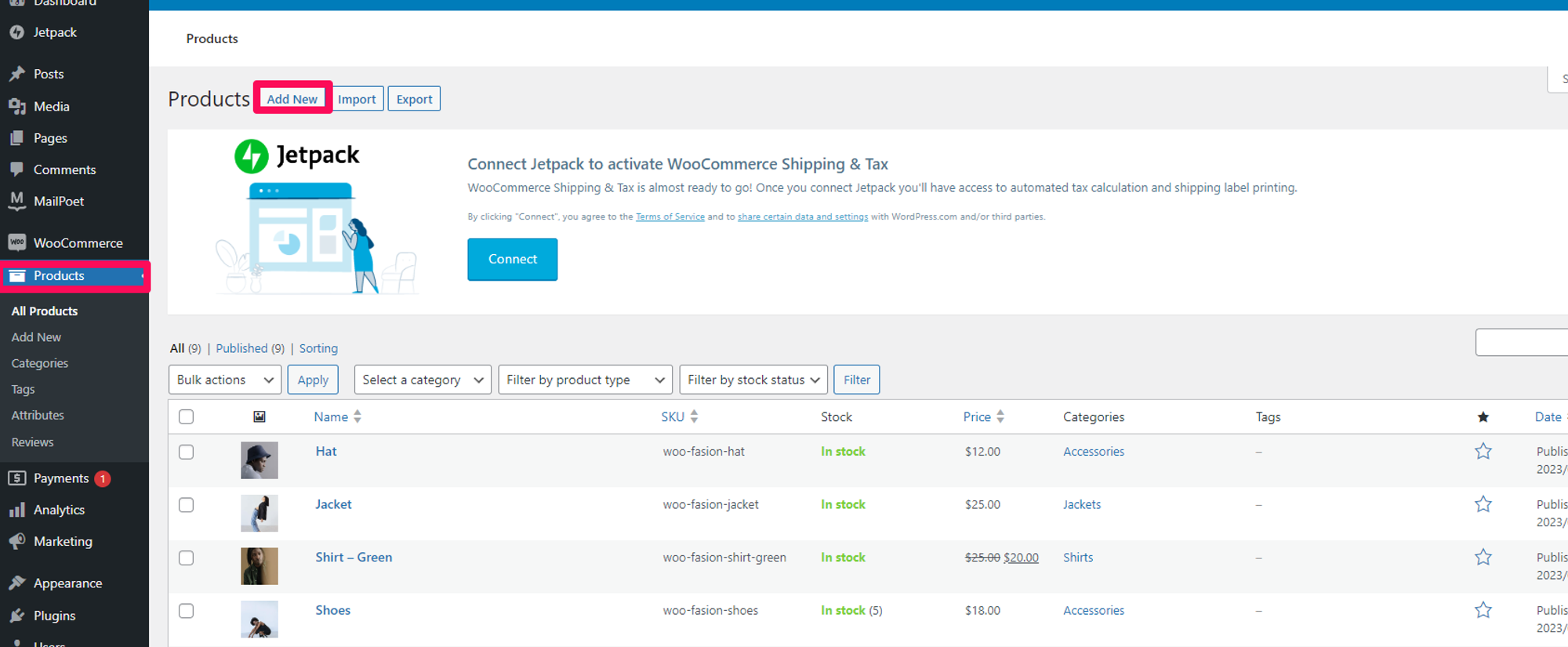Star the Hat product as featured
The width and height of the screenshot is (1568, 647).
(1483, 452)
